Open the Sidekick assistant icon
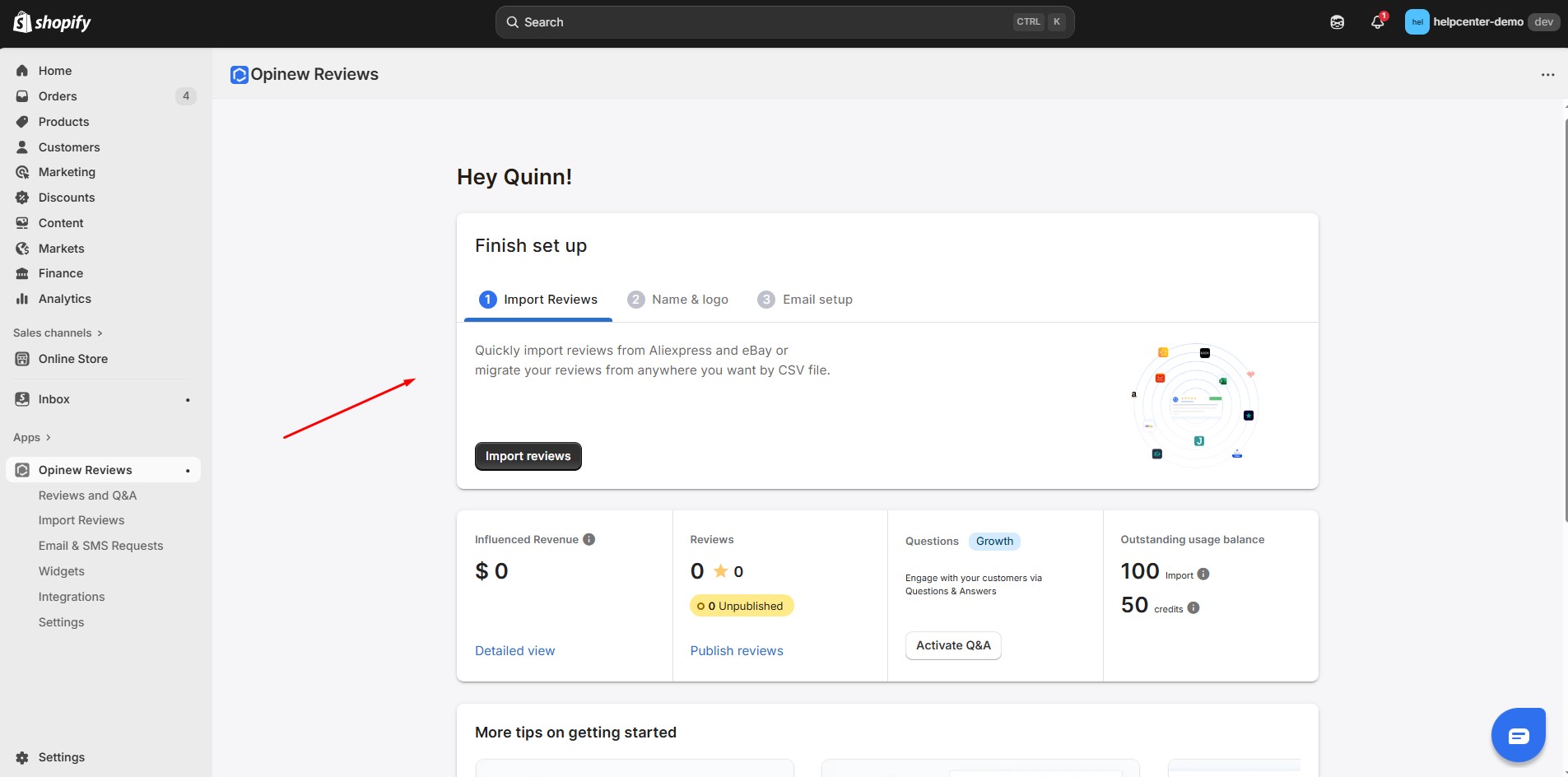This screenshot has width=1568, height=777. coord(1337,22)
